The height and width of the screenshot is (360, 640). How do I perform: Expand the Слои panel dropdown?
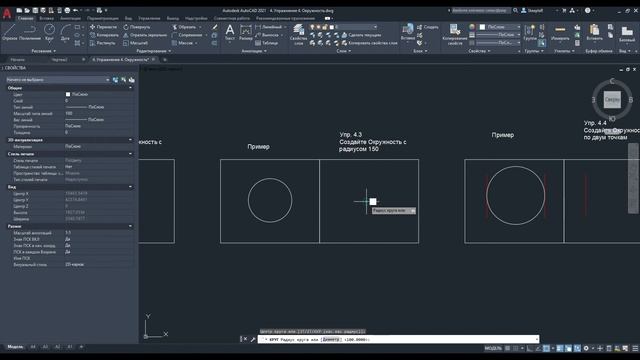(344, 51)
